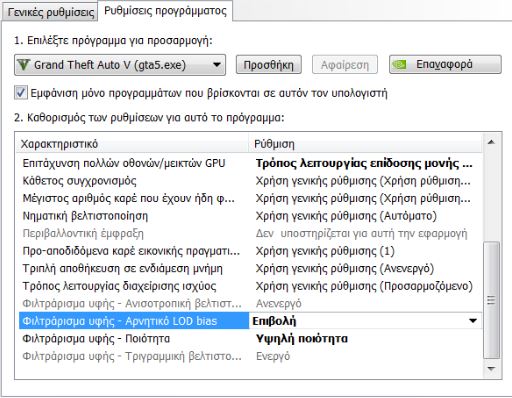Viewport: 512px width, 398px height.
Task: Click the Επαναφορά restore button
Action: pyautogui.click(x=445, y=64)
